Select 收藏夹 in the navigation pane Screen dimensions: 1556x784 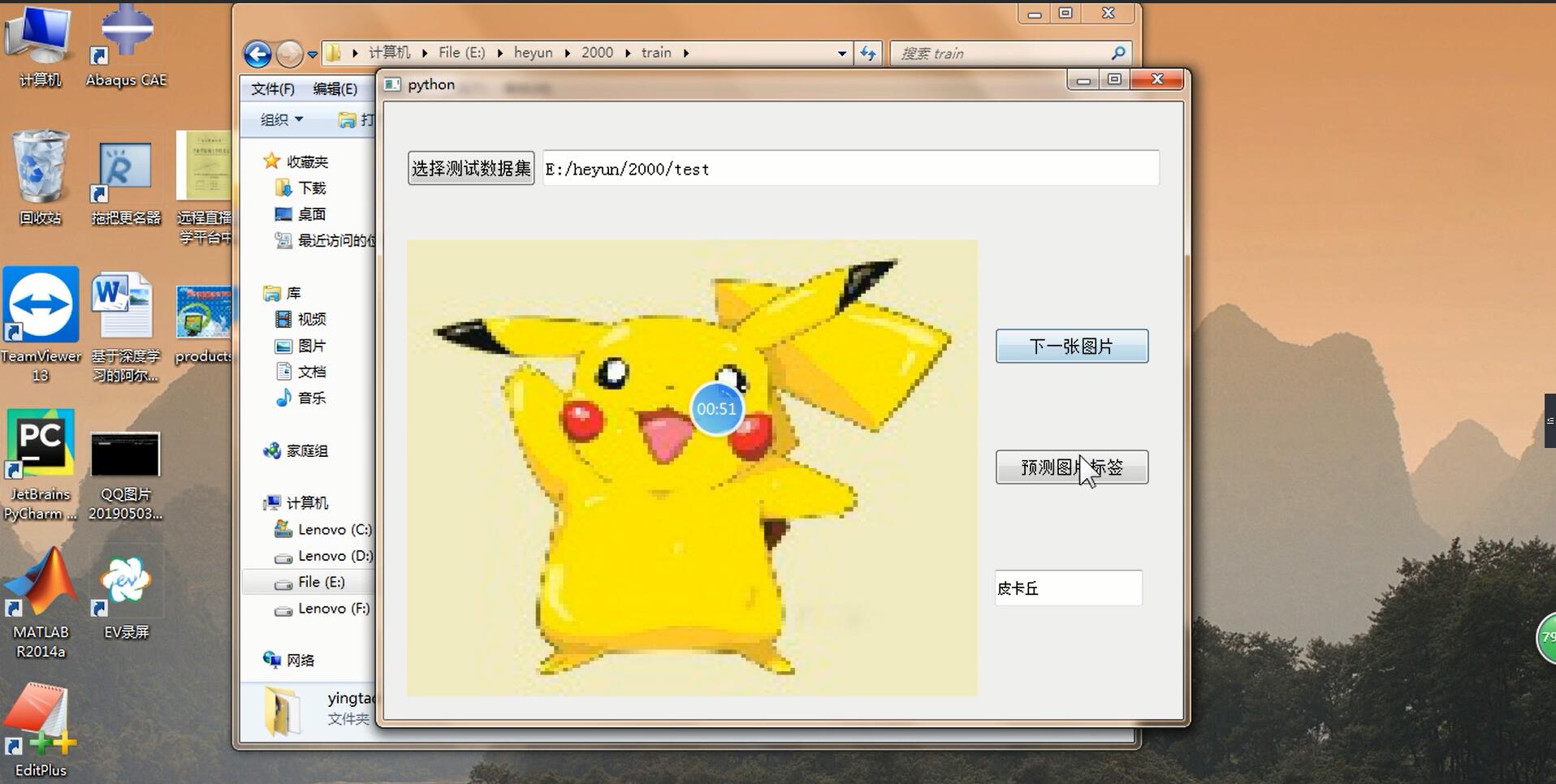click(296, 162)
